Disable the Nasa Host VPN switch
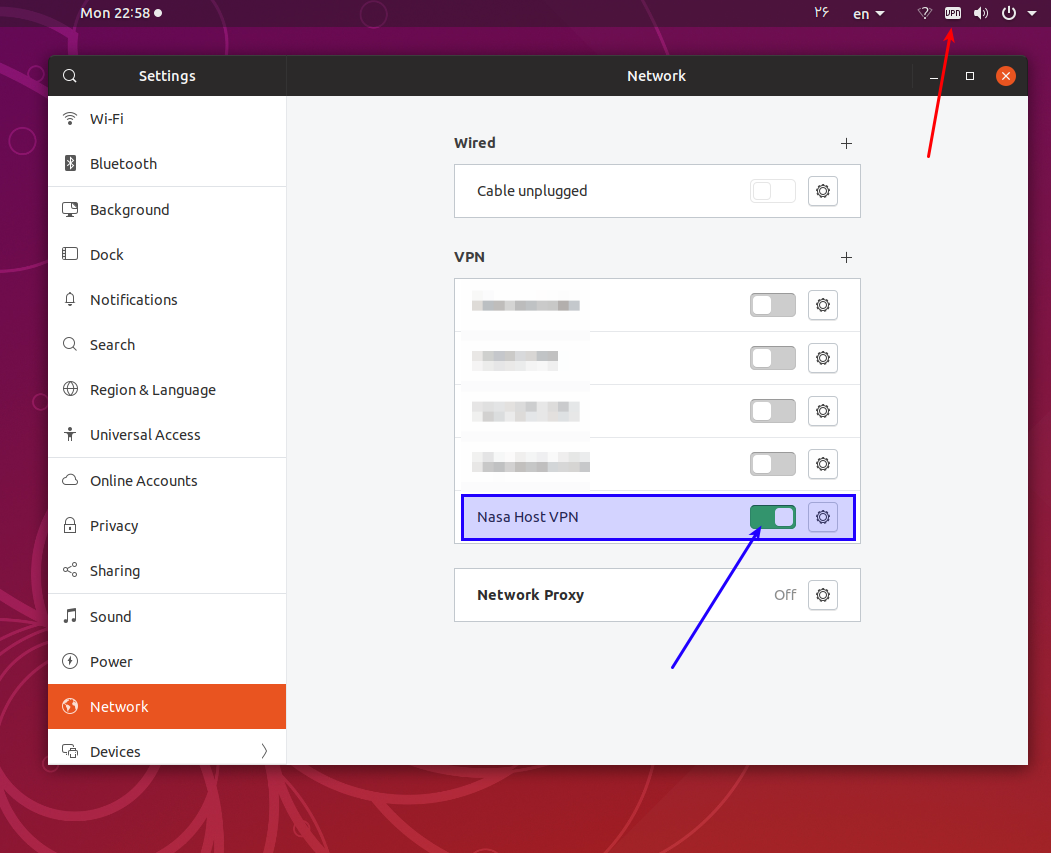Image resolution: width=1051 pixels, height=853 pixels. [773, 517]
